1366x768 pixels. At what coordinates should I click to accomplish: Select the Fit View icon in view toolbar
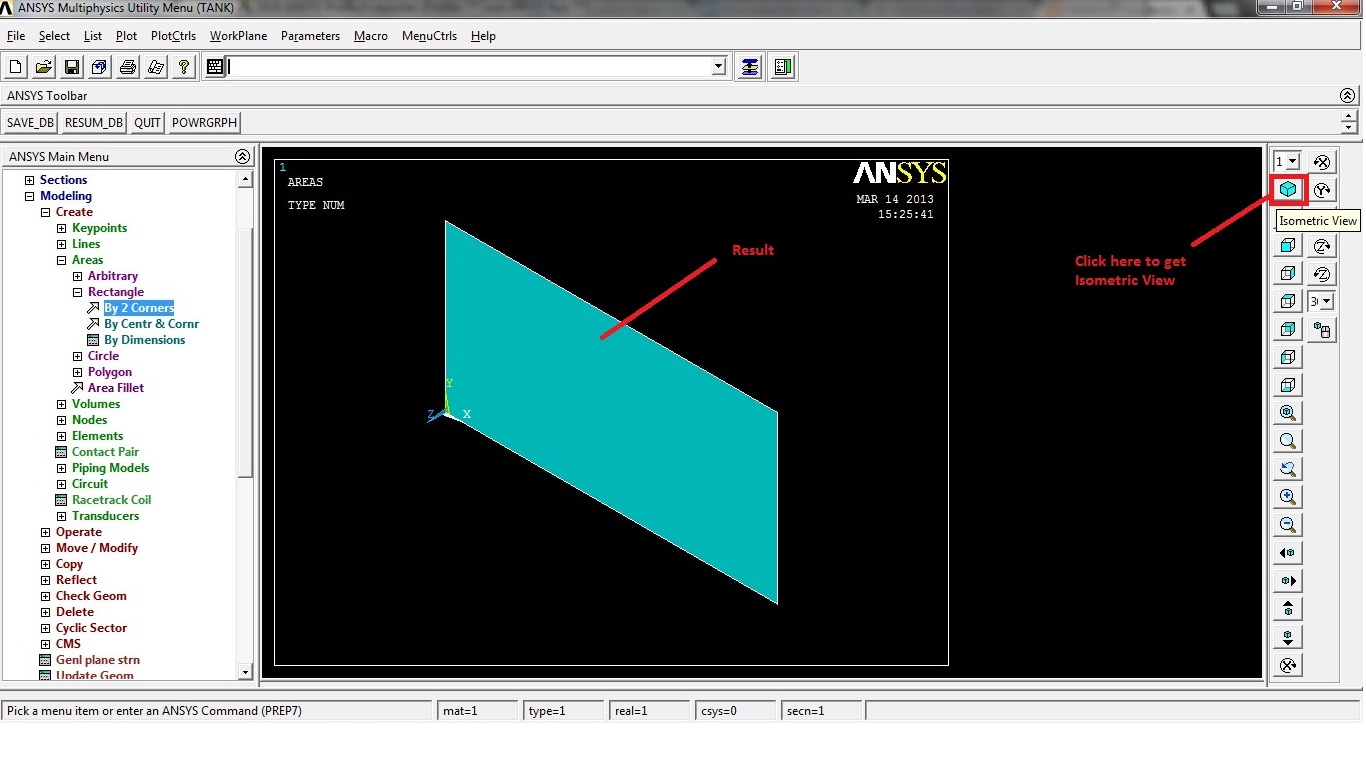(x=1288, y=412)
